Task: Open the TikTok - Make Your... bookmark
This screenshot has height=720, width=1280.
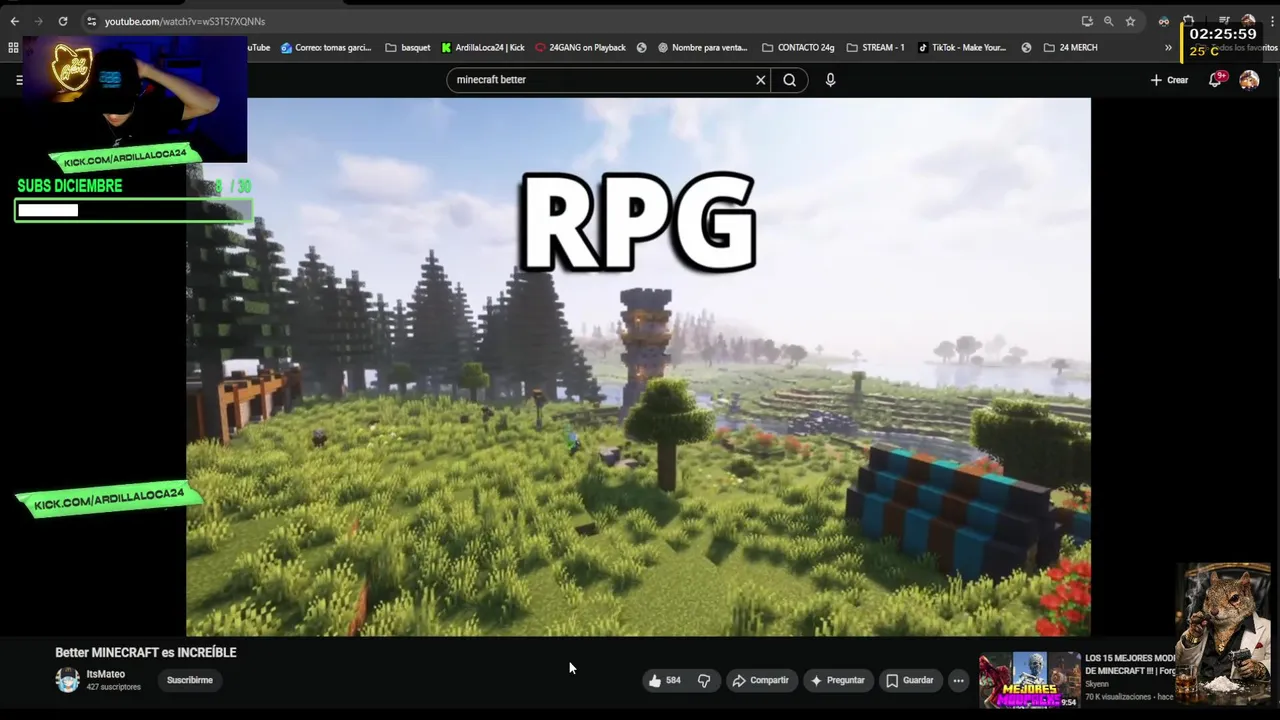Action: pyautogui.click(x=961, y=47)
